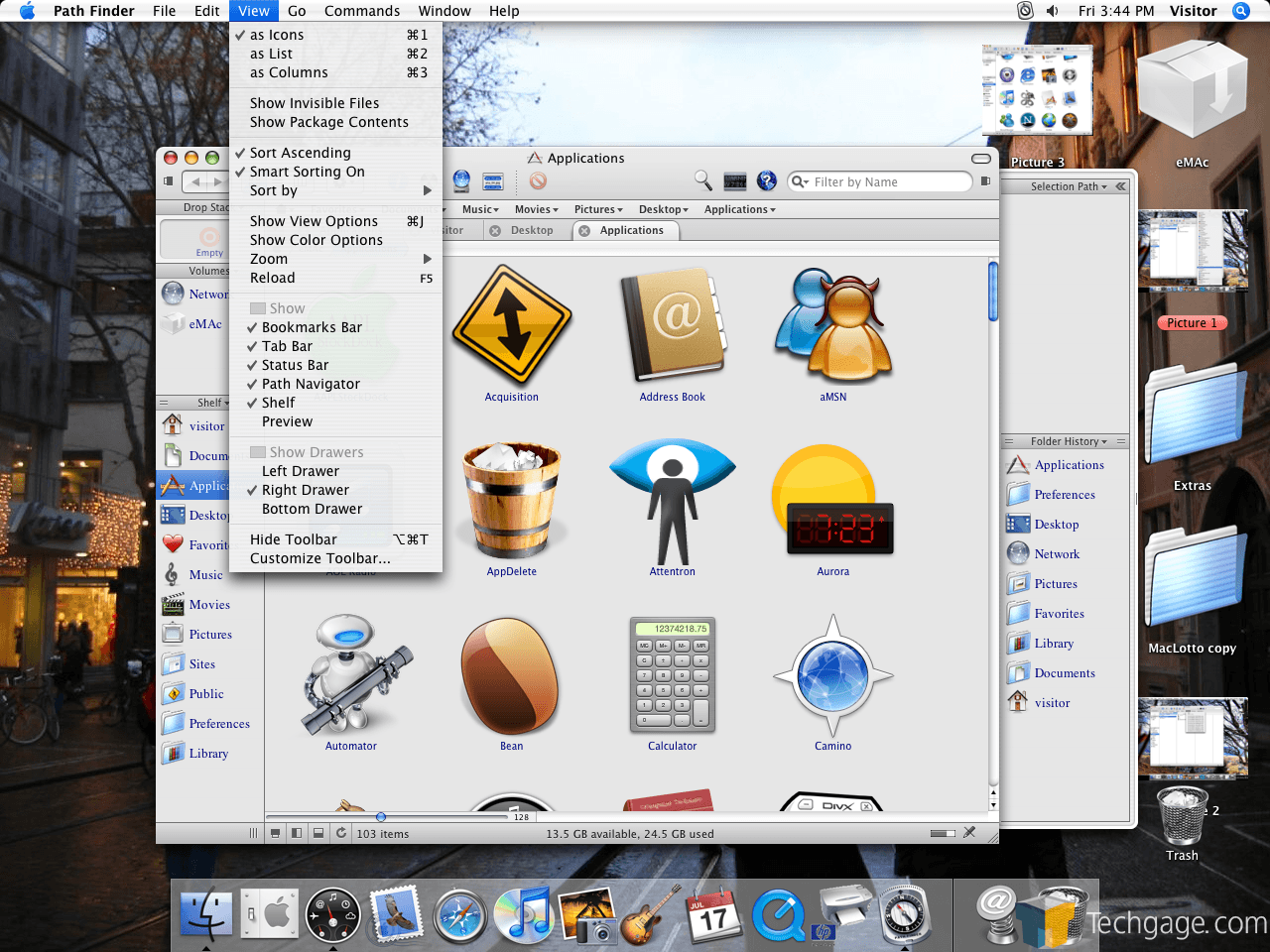Open Safari compass in the Dock
Image resolution: width=1270 pixels, height=952 pixels.
tap(460, 915)
